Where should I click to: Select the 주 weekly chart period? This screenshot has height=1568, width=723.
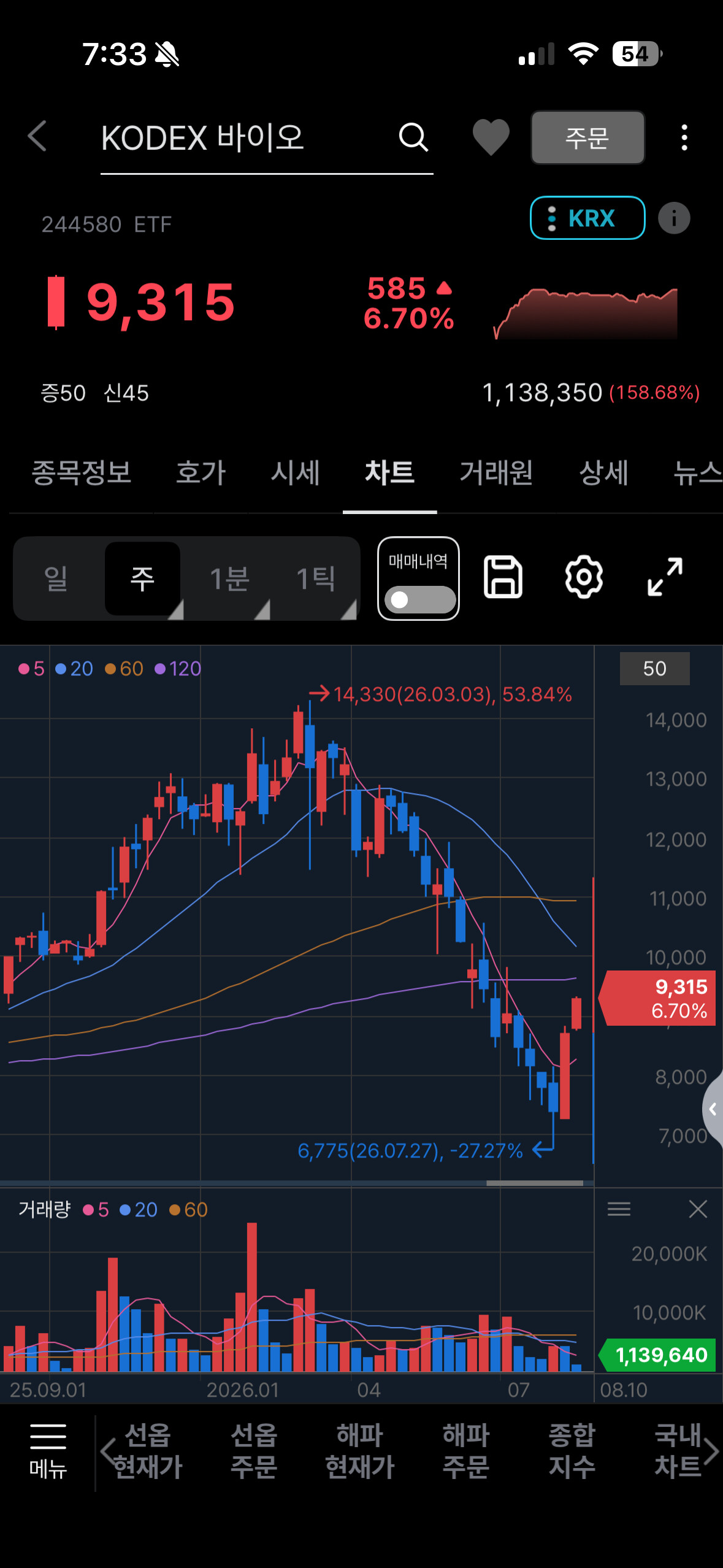(x=143, y=578)
